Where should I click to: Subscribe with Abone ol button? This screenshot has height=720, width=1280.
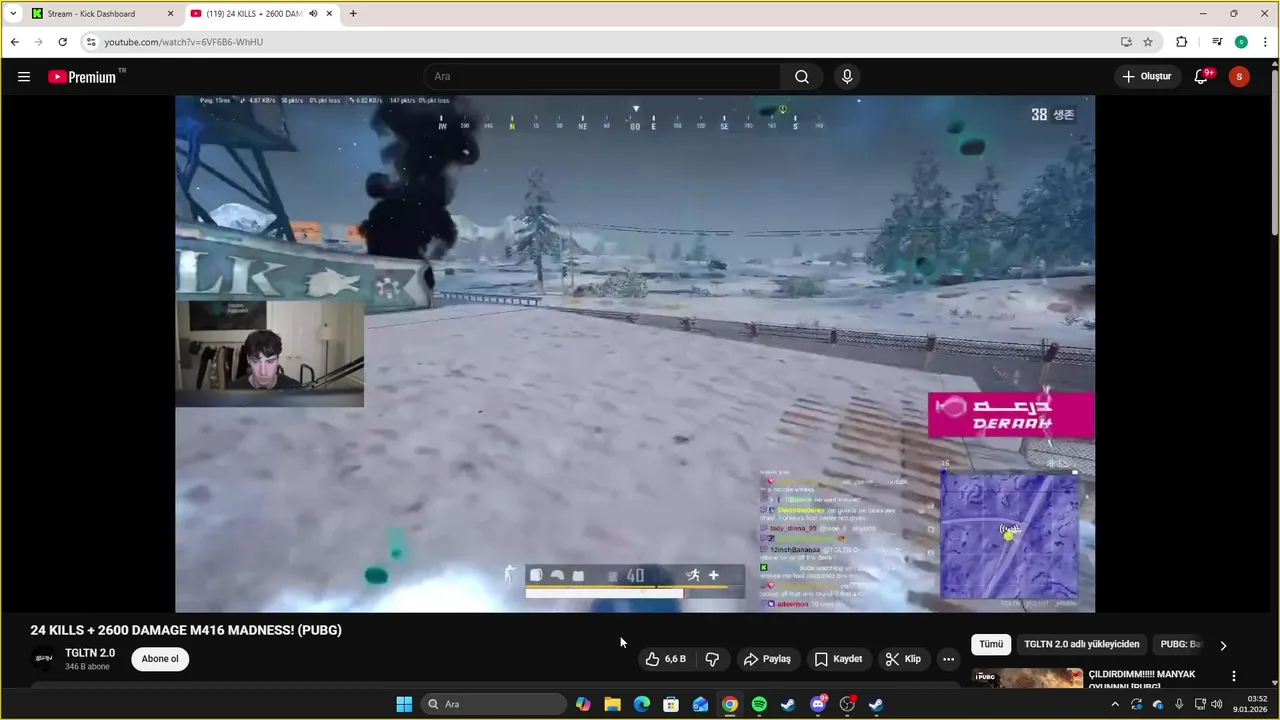coord(160,659)
